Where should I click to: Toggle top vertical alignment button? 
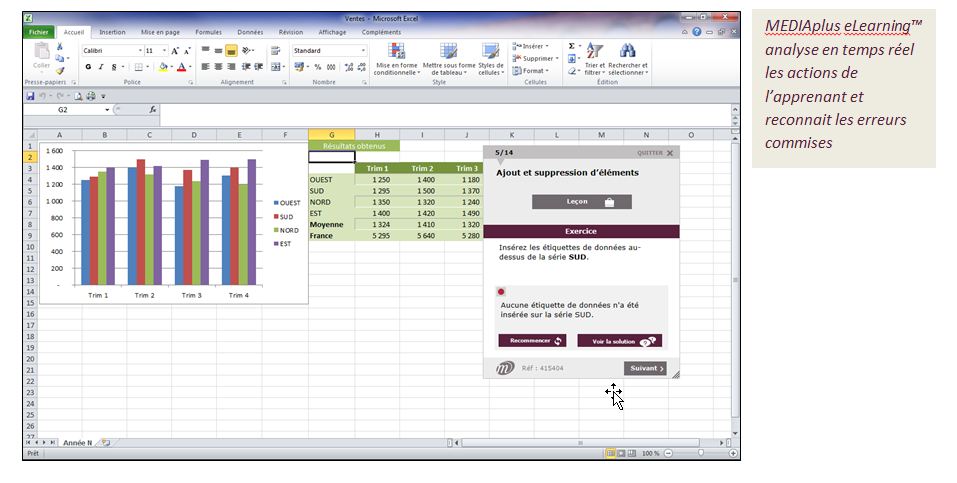pos(206,51)
